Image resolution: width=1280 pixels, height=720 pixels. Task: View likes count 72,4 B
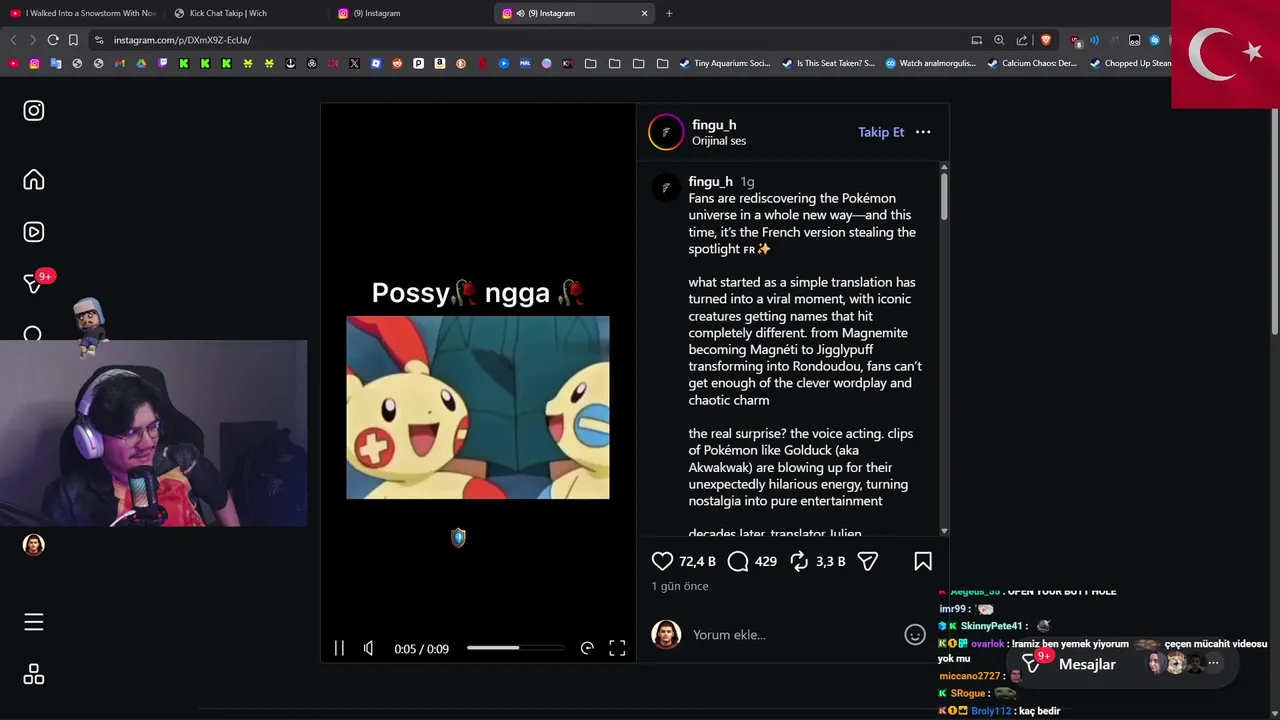pos(697,561)
